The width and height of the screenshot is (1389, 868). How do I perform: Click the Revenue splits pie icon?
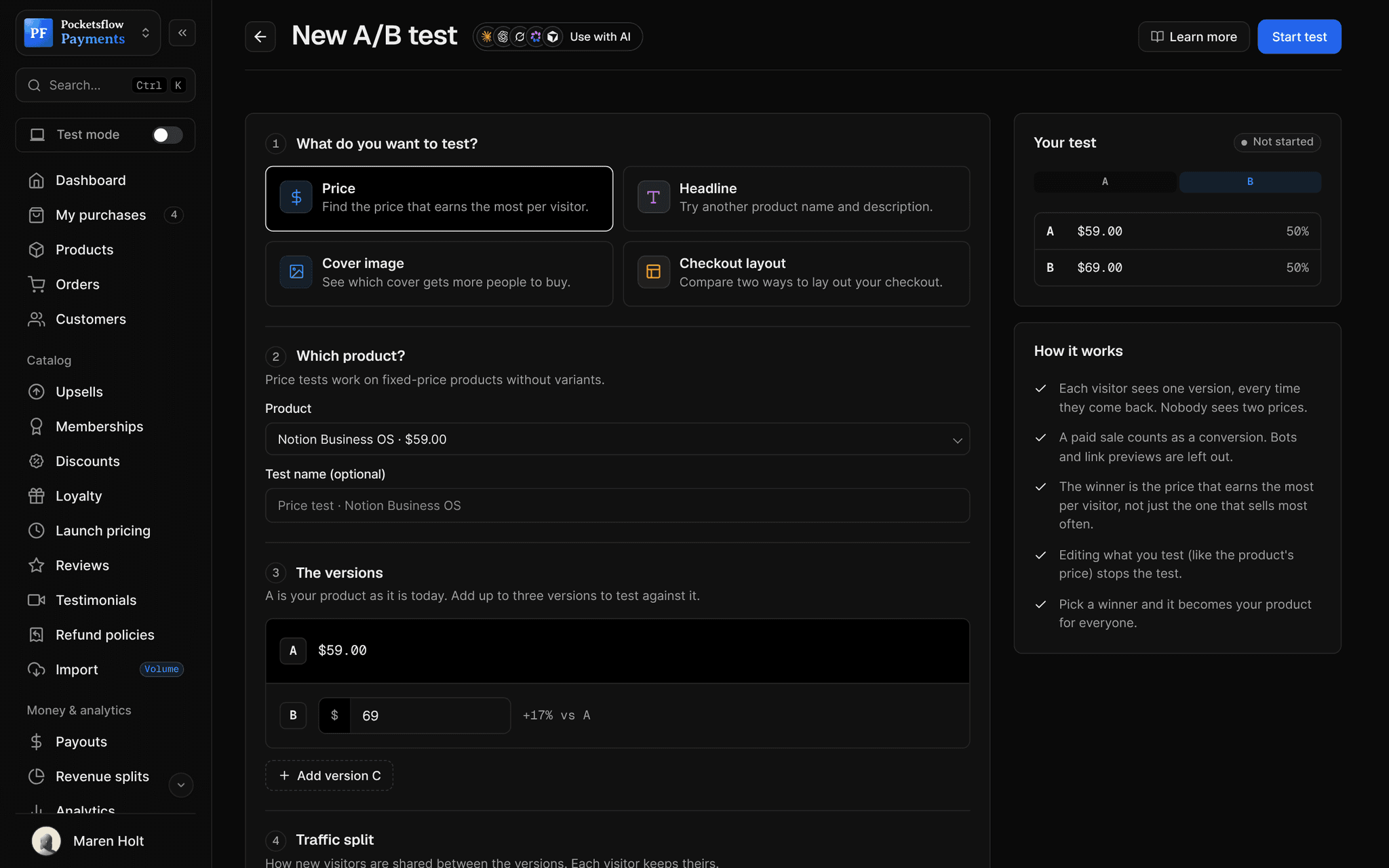point(37,776)
